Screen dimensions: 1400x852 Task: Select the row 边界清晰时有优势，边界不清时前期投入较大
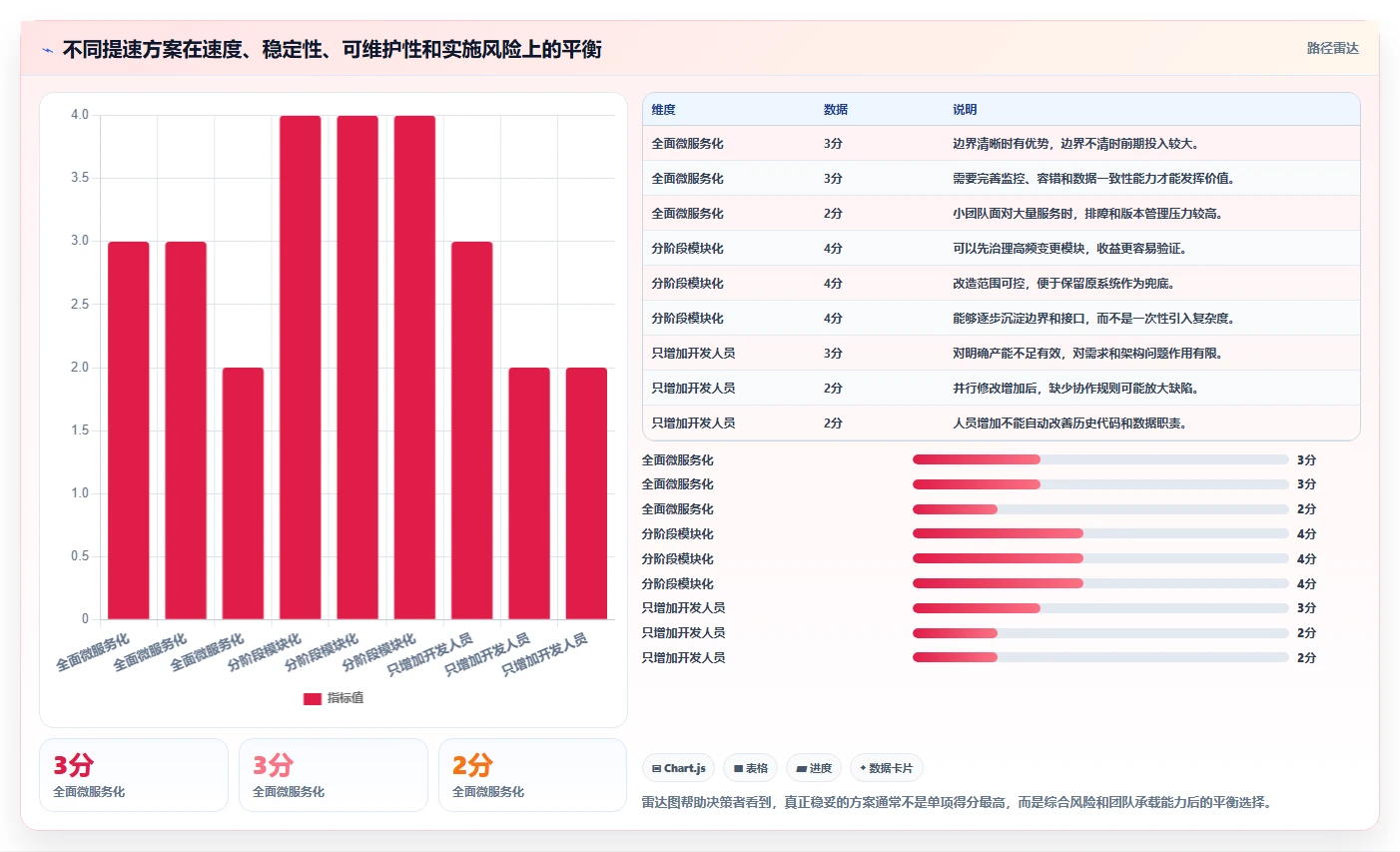1002,144
